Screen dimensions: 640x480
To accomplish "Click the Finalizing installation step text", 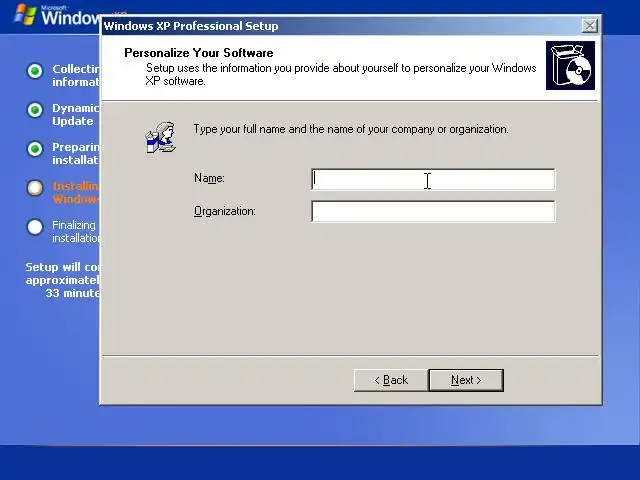I will (x=76, y=231).
